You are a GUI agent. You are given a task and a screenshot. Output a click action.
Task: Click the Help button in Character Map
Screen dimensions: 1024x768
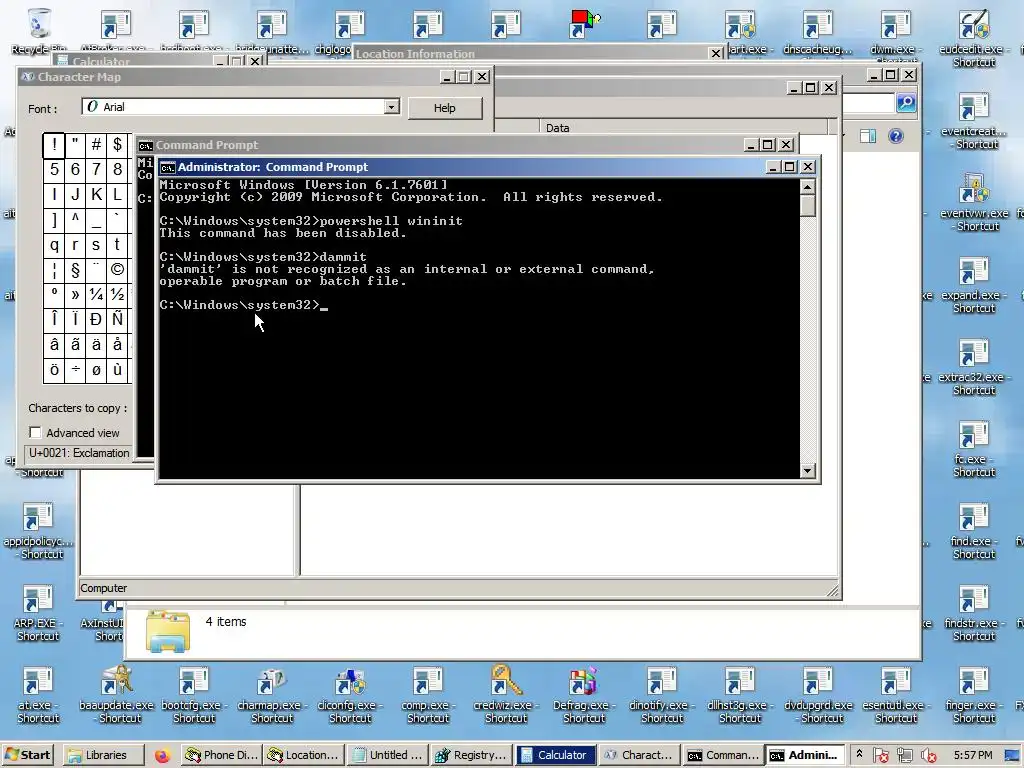pos(445,108)
